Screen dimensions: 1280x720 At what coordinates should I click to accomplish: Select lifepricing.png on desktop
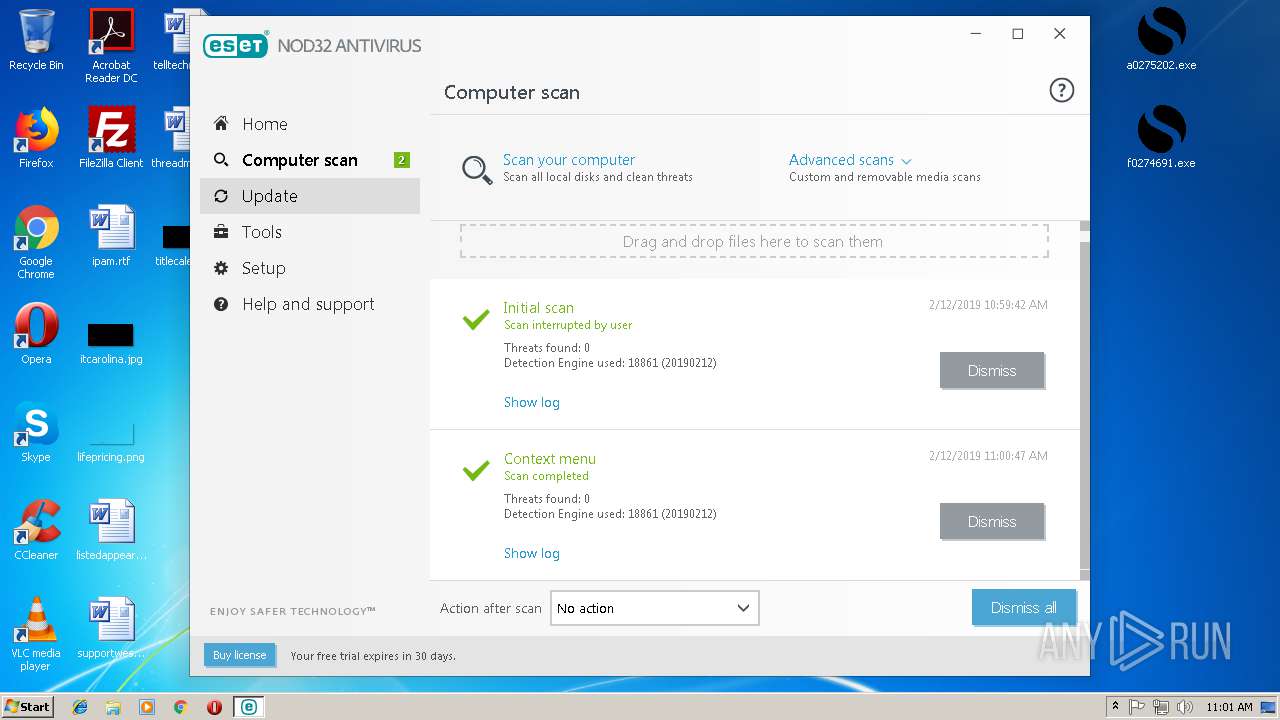coord(111,440)
